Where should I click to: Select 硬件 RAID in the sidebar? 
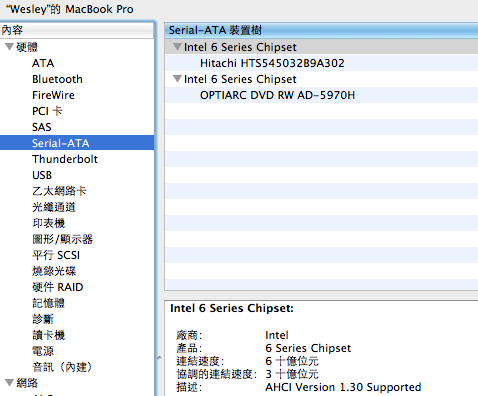58,287
